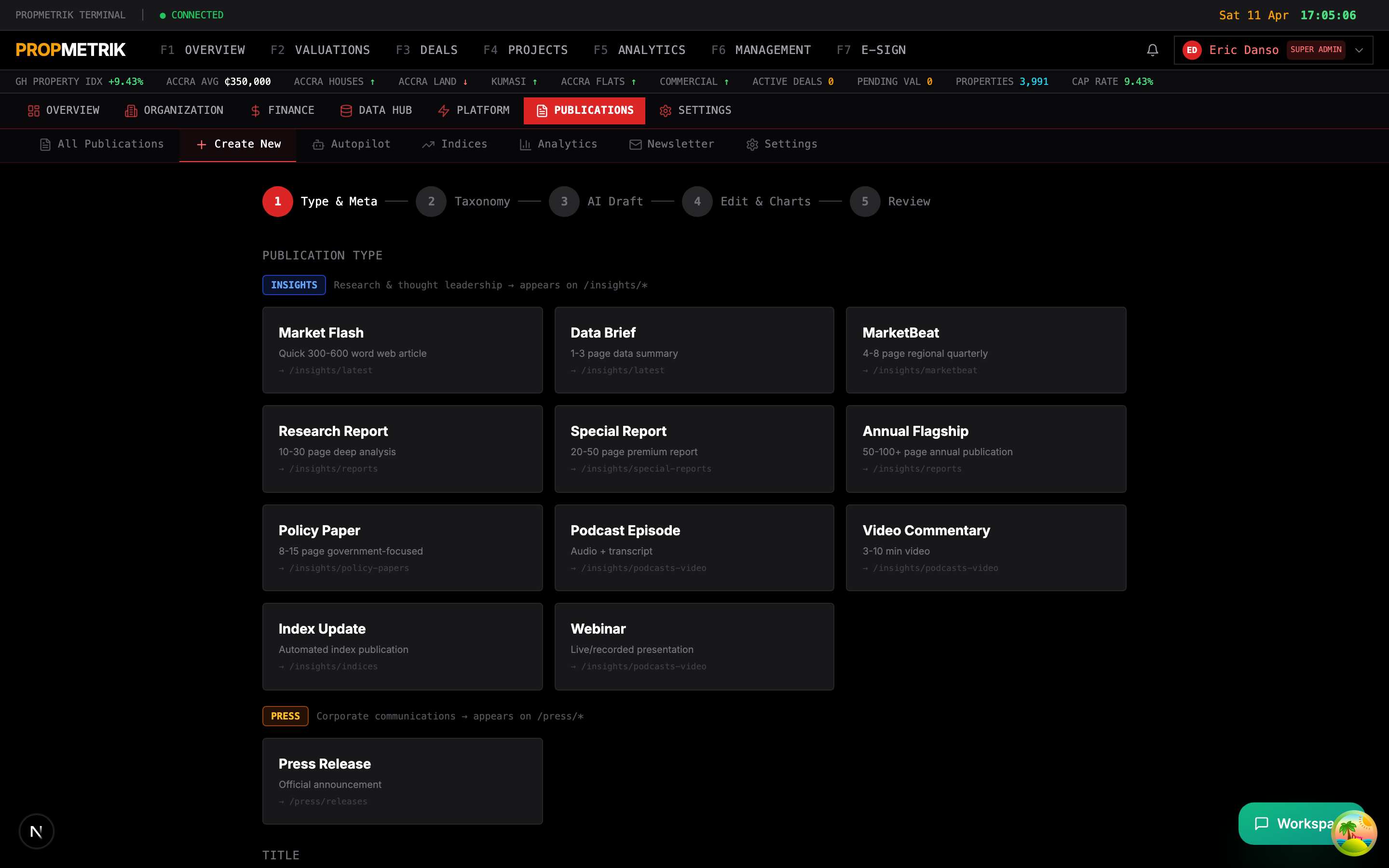This screenshot has height=868, width=1389.
Task: Open the Finance dollar icon section
Action: (x=283, y=110)
